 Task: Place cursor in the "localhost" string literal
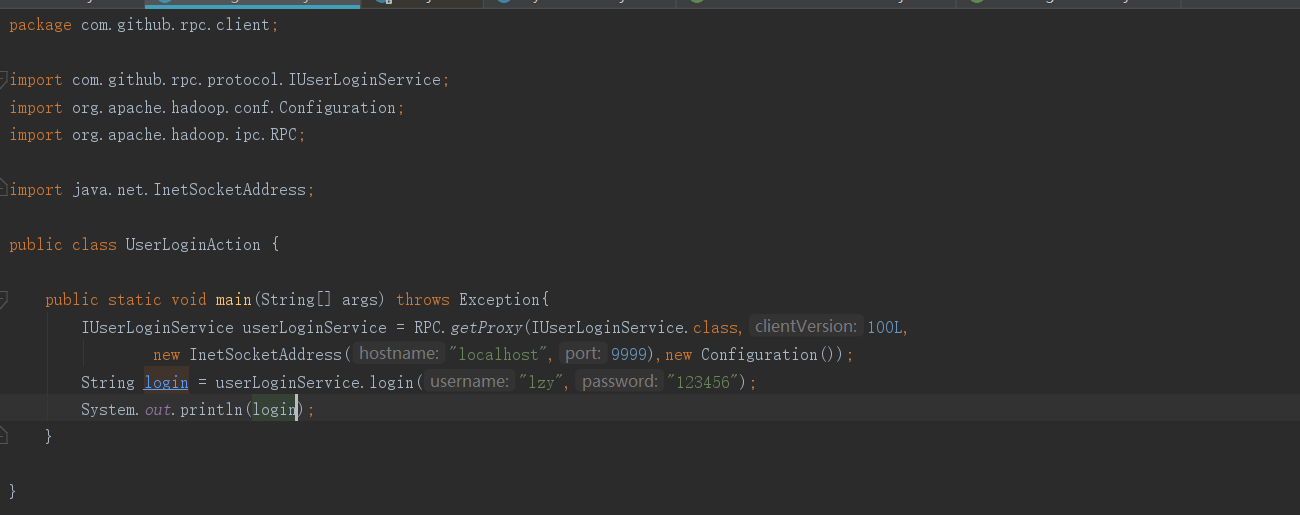click(x=500, y=355)
